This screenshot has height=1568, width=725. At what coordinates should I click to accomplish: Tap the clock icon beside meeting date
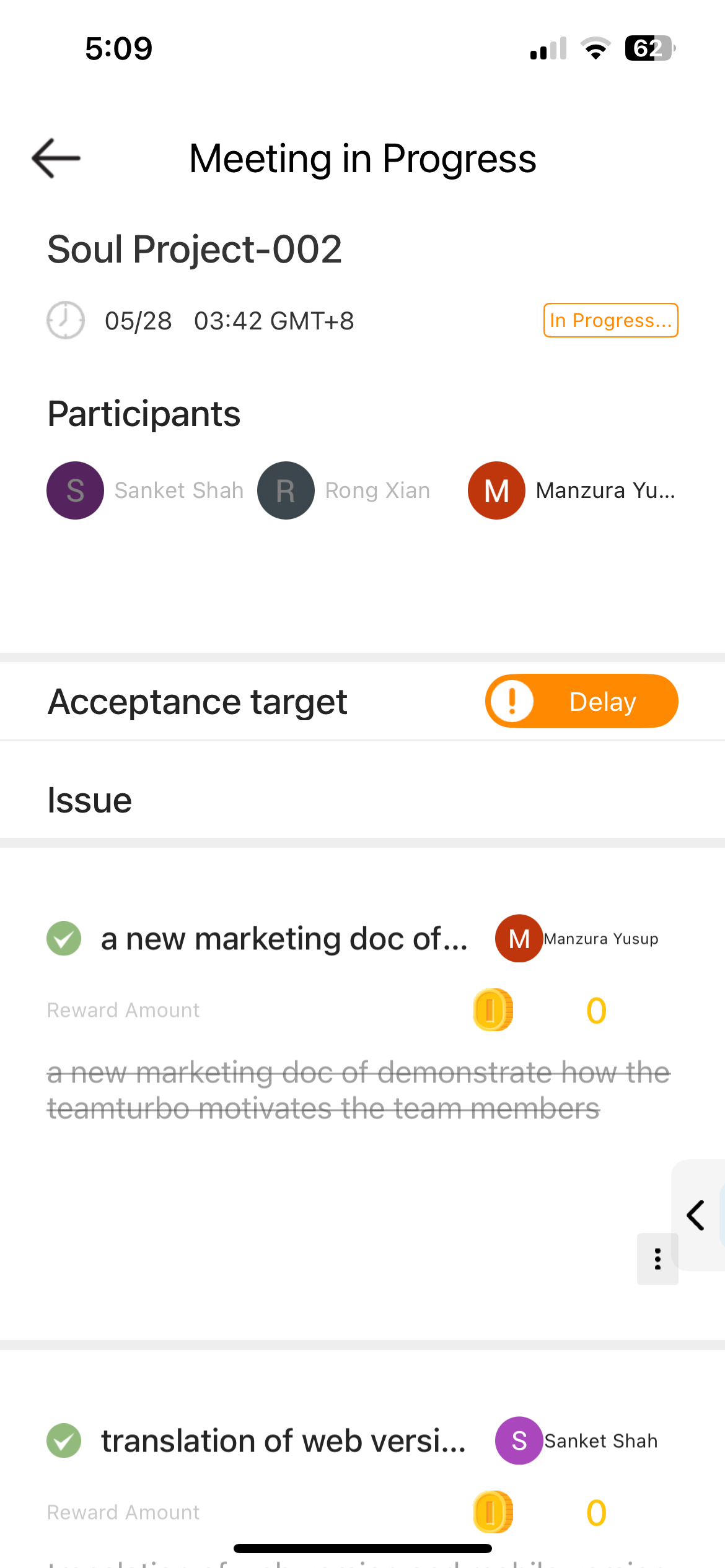click(x=66, y=320)
